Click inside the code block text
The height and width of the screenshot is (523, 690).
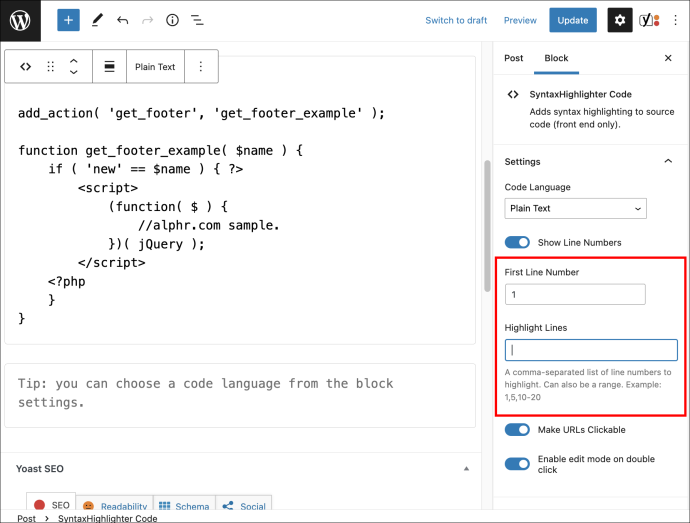pos(240,216)
